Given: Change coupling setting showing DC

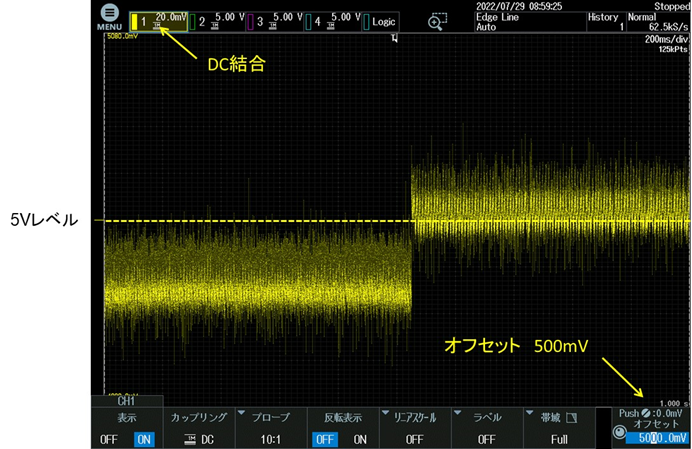Looking at the screenshot, I should tap(199, 428).
